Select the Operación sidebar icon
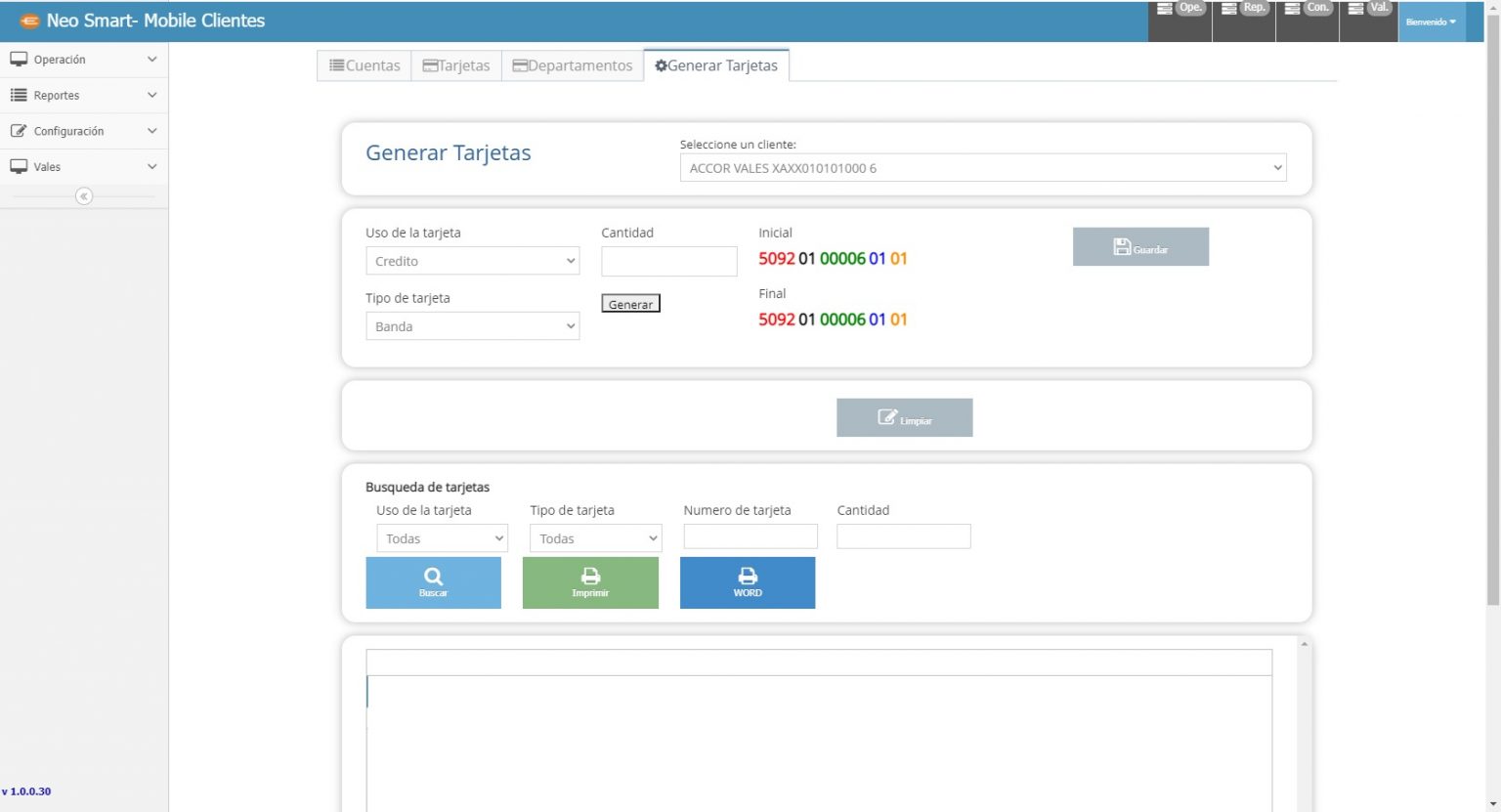This screenshot has height=812, width=1501. 19,59
